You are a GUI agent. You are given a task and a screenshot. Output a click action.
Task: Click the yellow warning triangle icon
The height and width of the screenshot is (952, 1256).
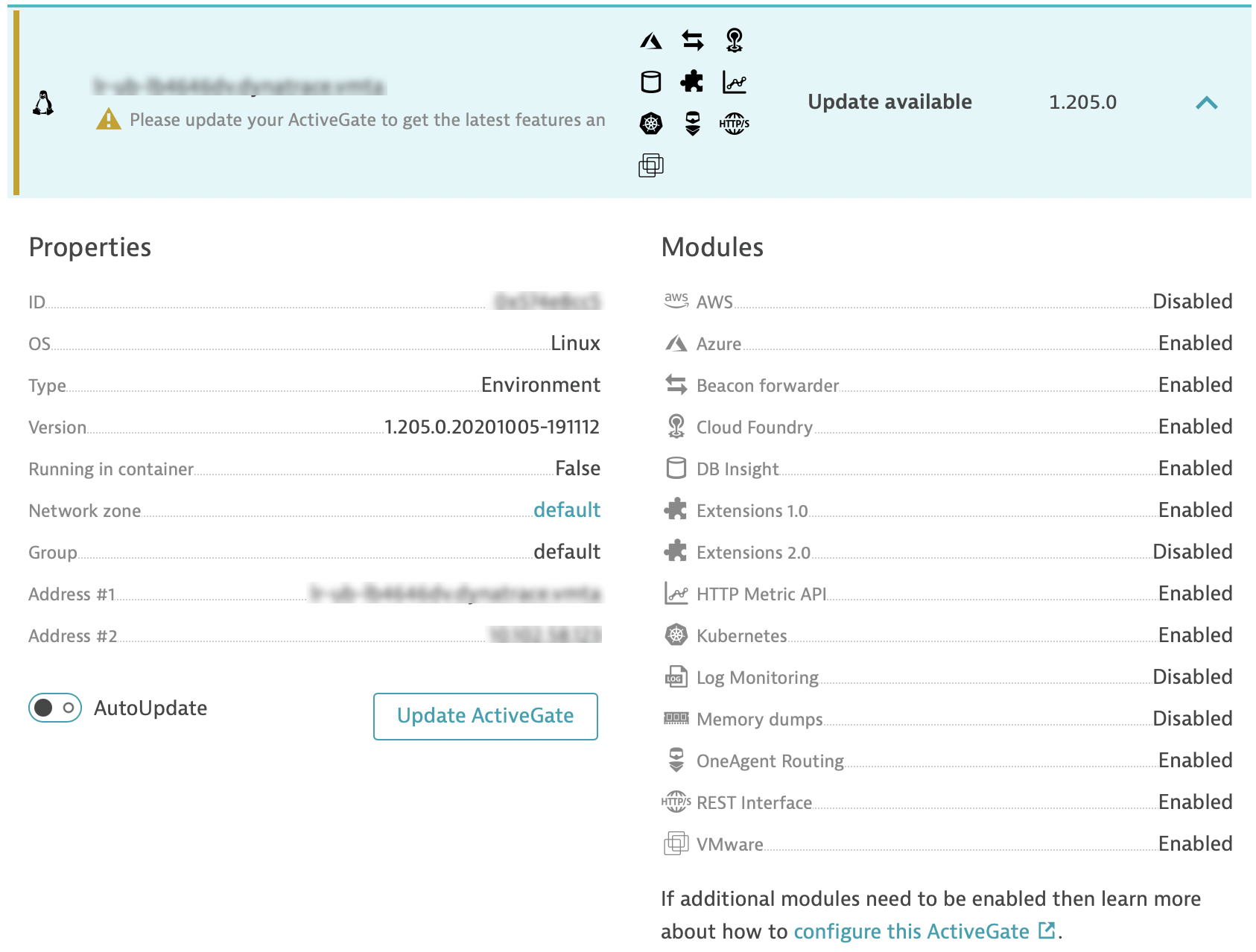click(x=109, y=119)
